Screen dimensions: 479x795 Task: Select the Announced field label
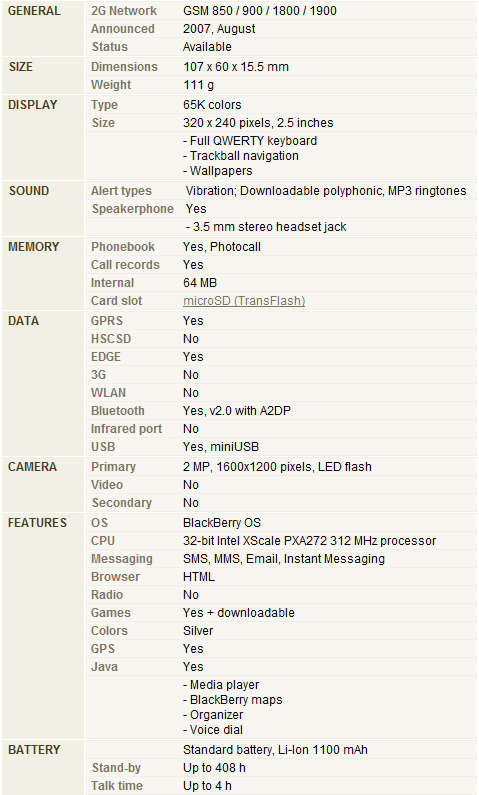[x=123, y=29]
